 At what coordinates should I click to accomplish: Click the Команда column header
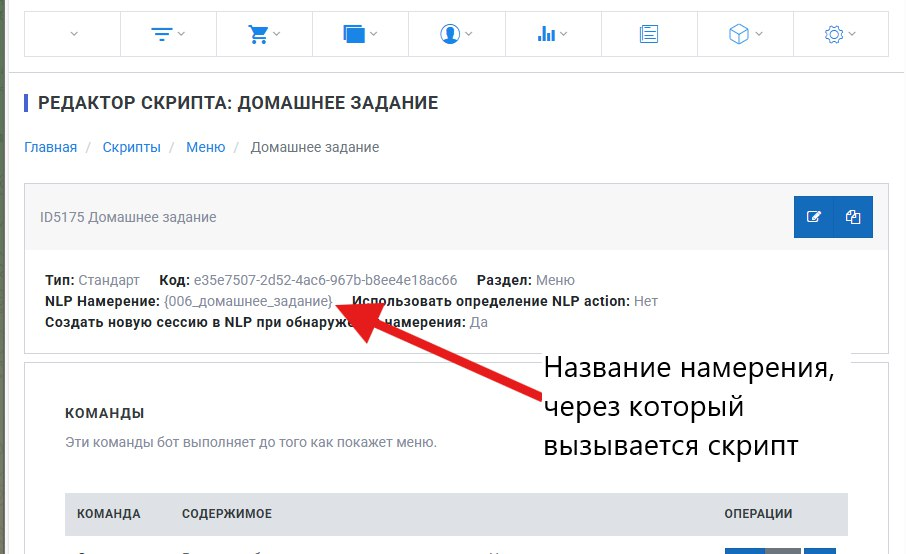click(109, 514)
